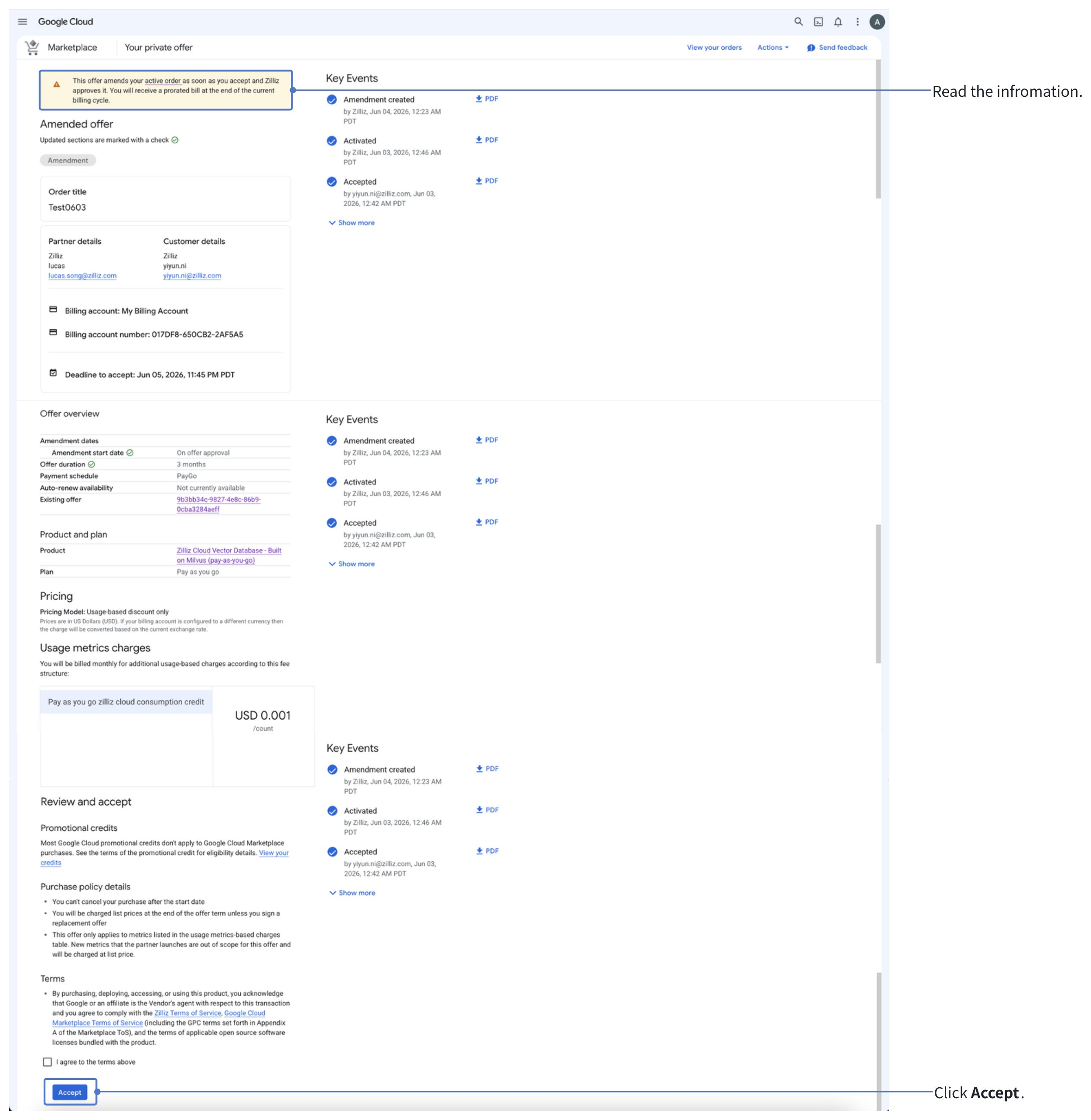Click the Not currently available auto-renew value
Image resolution: width=1091 pixels, height=1120 pixels.
click(210, 488)
